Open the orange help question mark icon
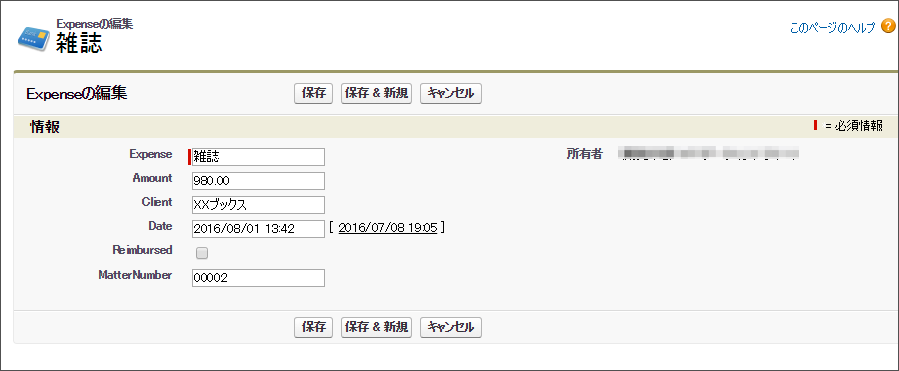 (x=888, y=26)
